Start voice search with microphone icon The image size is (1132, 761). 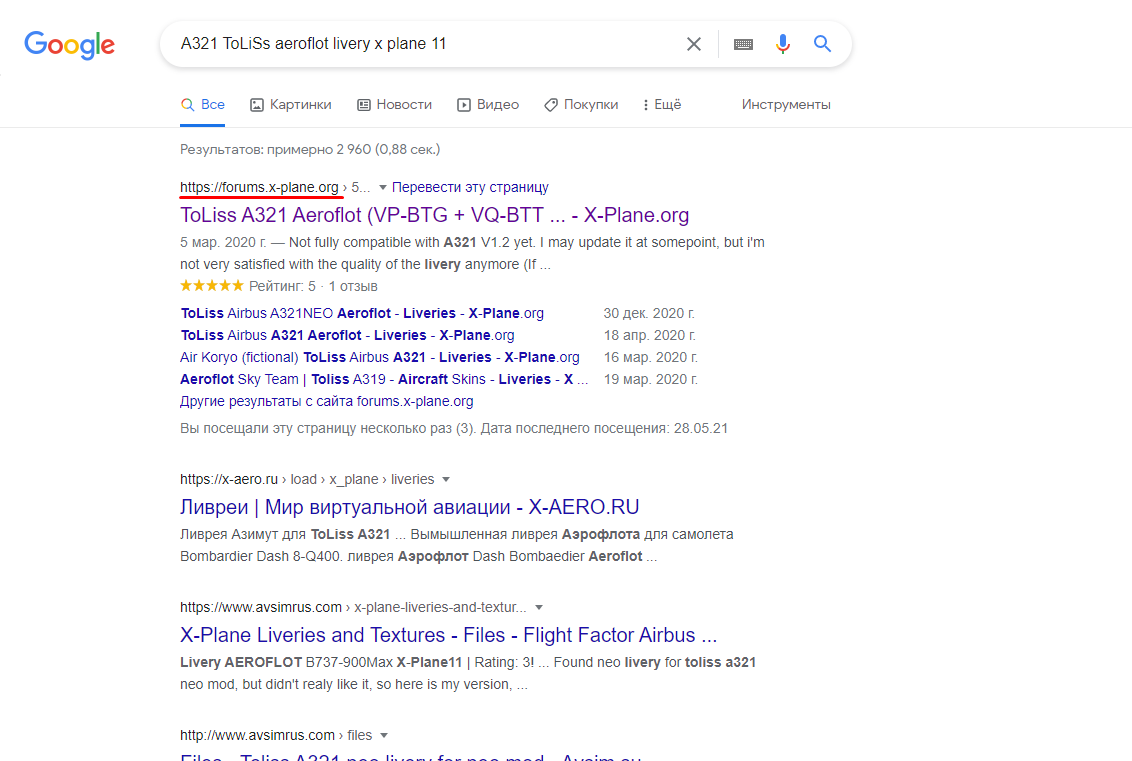(783, 44)
